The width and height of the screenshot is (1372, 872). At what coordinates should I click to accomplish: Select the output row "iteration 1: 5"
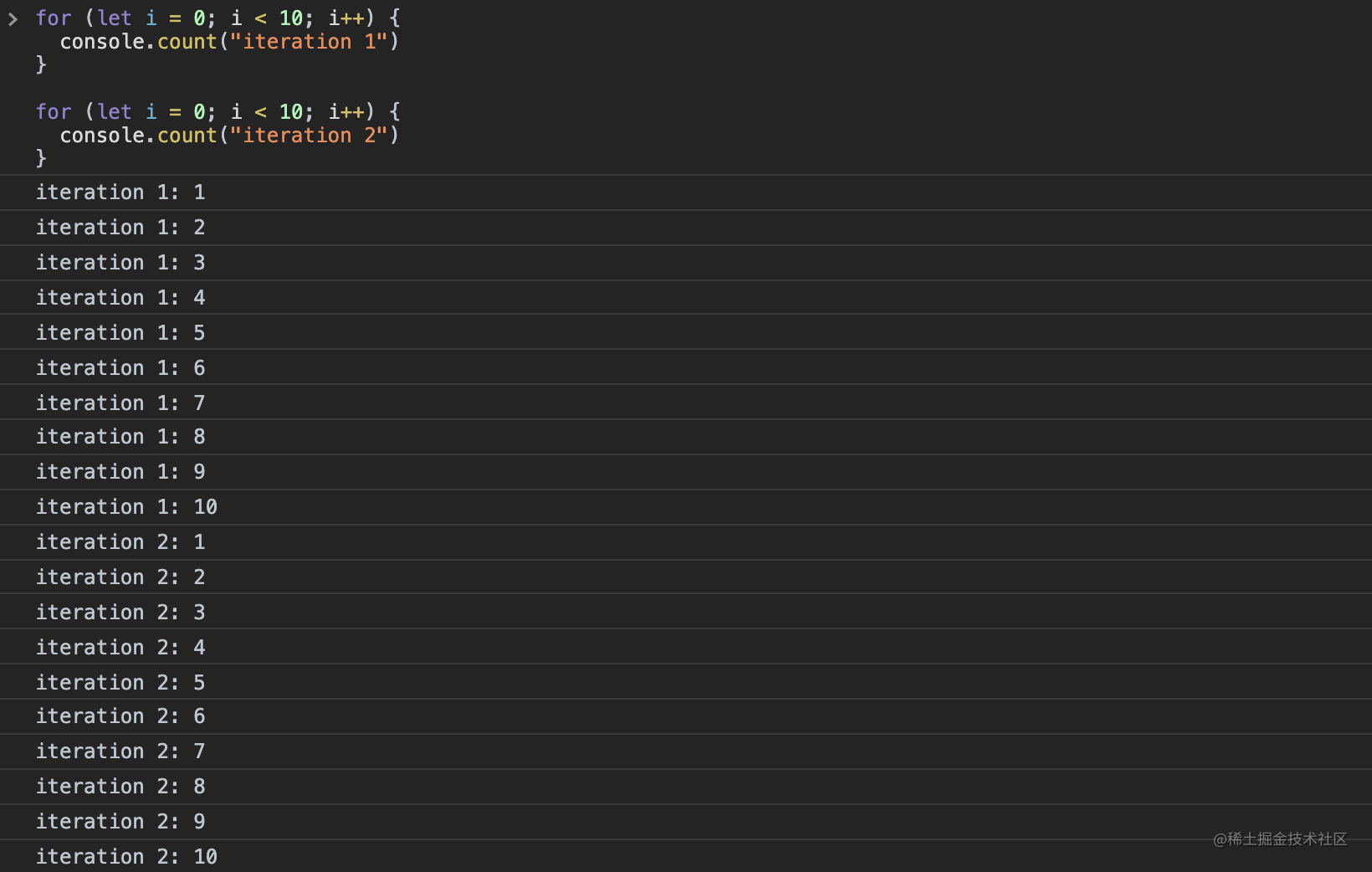pyautogui.click(x=686, y=332)
